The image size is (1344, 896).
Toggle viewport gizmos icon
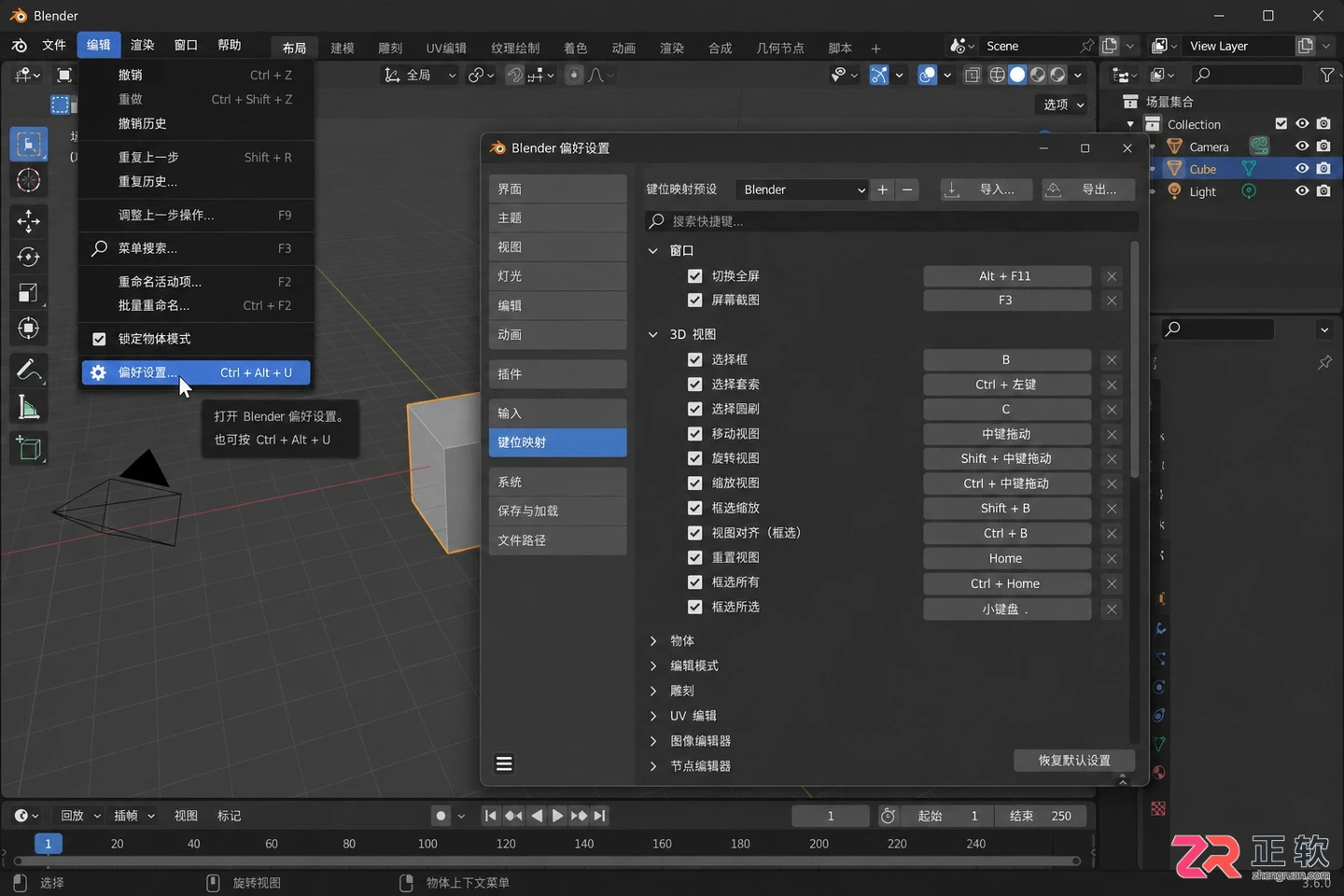click(x=879, y=75)
